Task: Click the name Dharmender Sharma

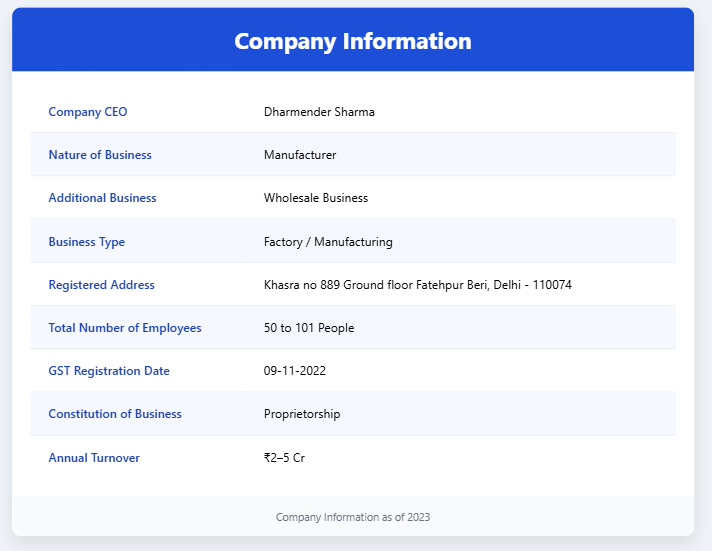Action: [x=319, y=112]
